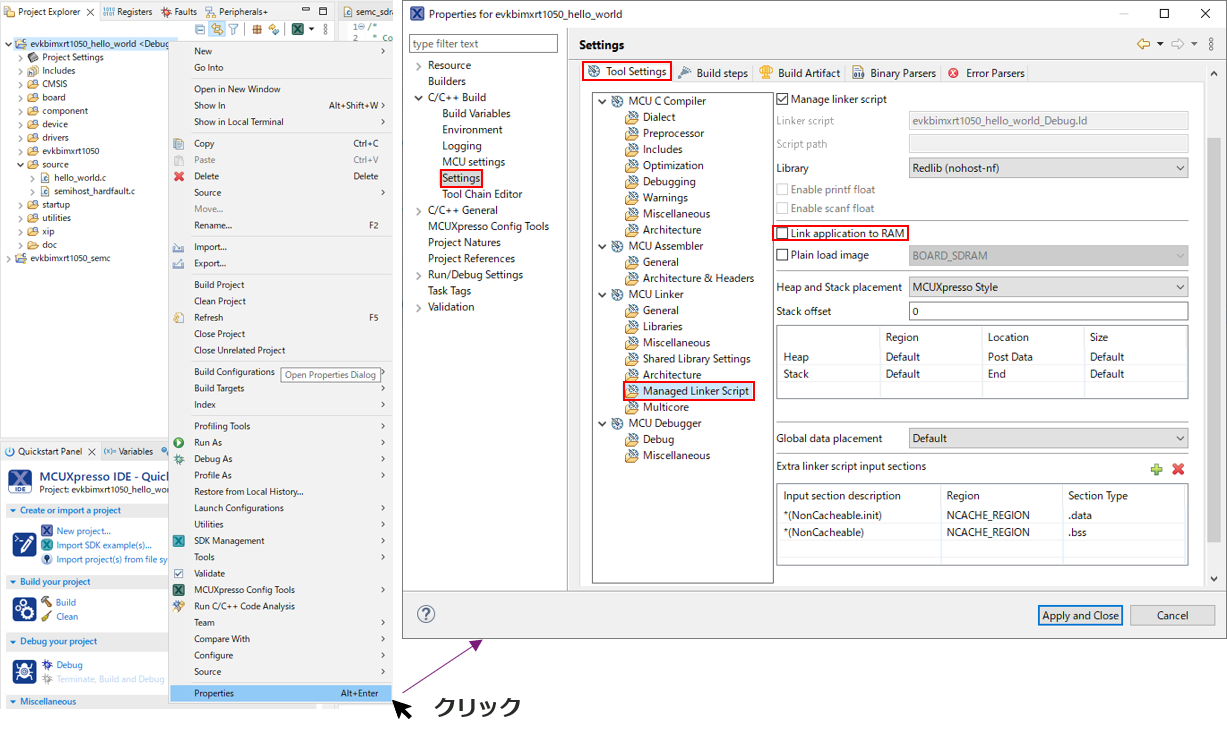Click the Debug bug square icon in Quickstart
The width and height of the screenshot is (1227, 738).
24,671
